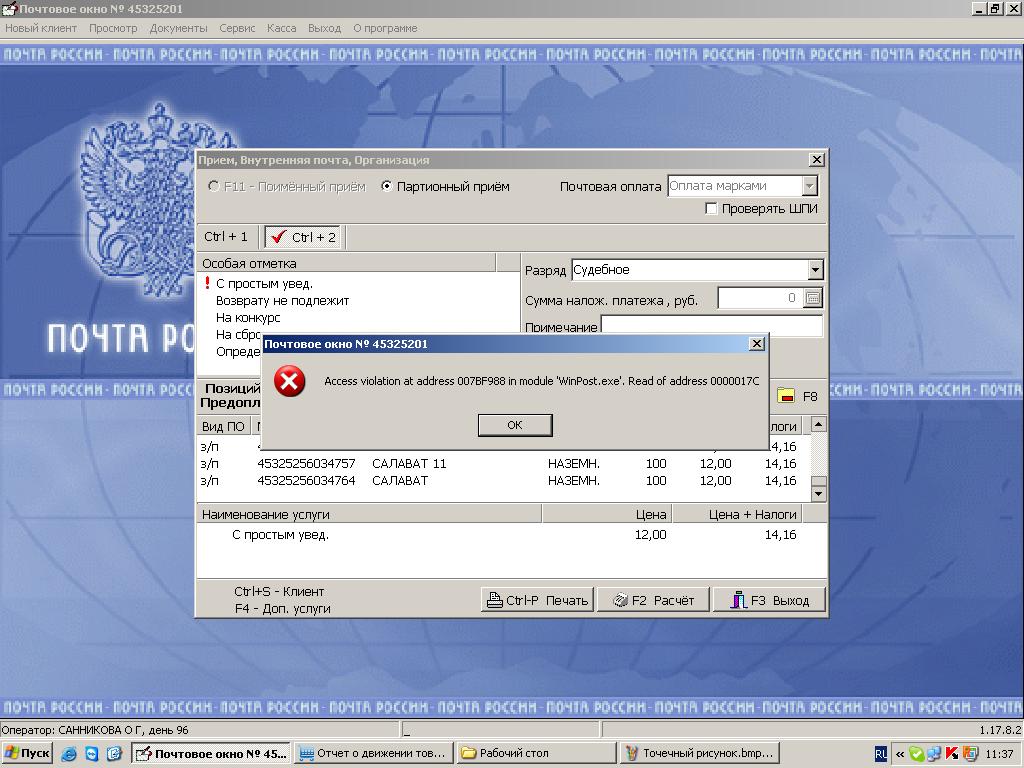1024x768 pixels.
Task: Click the green shield tray icon
Action: click(916, 754)
